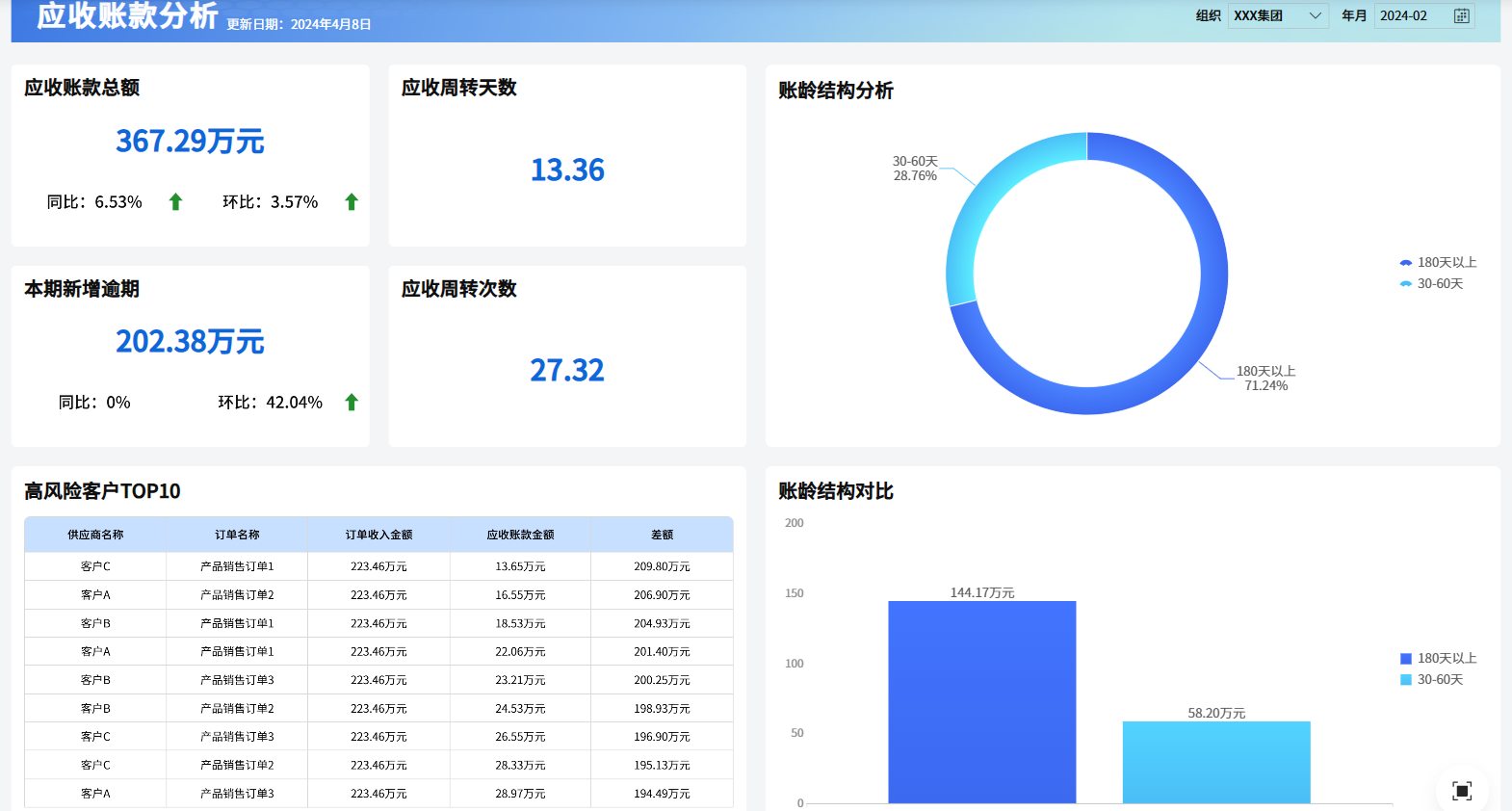Select cell 201.40万元 in the table

662,652
